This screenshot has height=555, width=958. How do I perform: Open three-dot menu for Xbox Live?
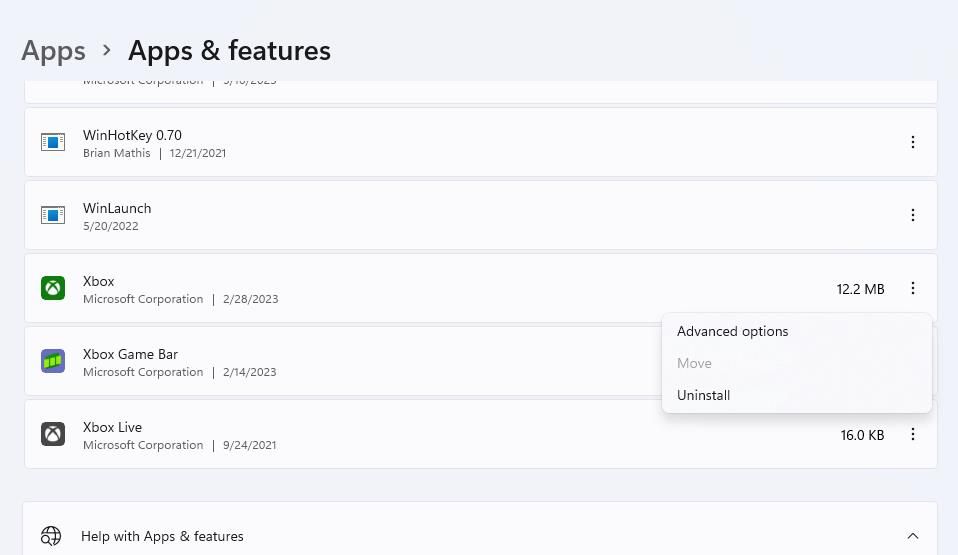tap(912, 434)
